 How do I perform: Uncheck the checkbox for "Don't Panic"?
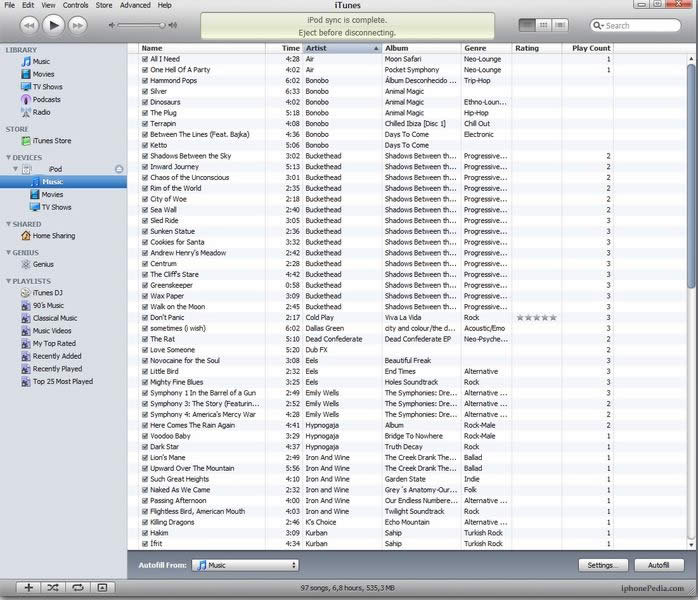coord(145,317)
